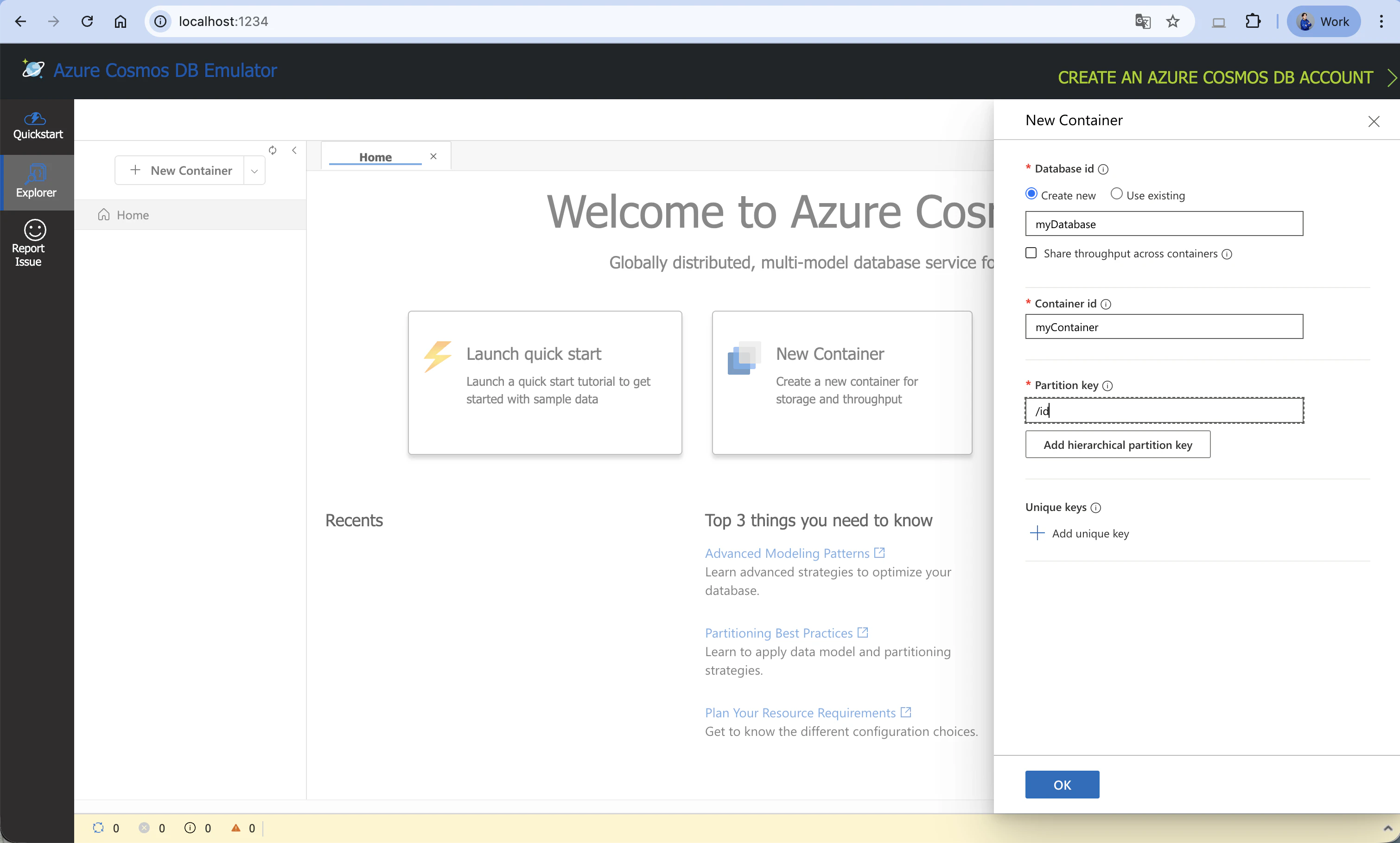Reload the browser page
Image resolution: width=1400 pixels, height=843 pixels.
87,22
